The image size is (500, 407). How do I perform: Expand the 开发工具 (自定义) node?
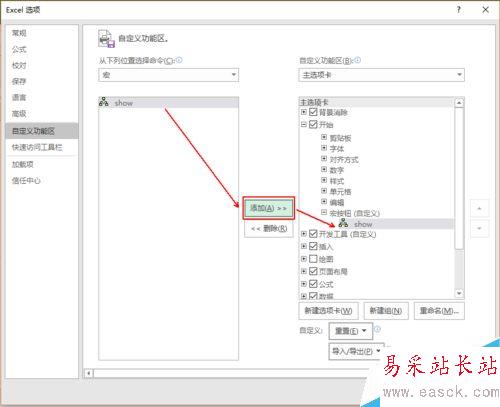(304, 234)
